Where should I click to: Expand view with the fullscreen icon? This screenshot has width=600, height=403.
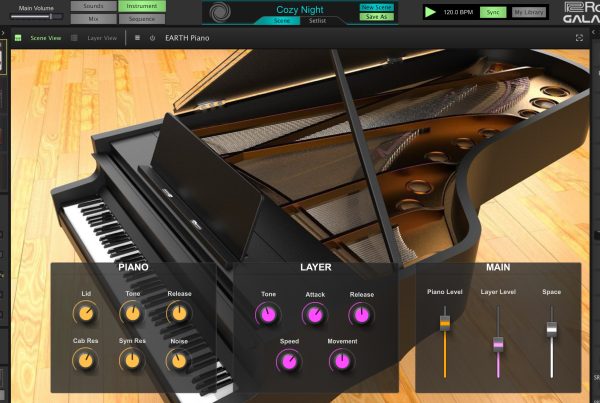pyautogui.click(x=579, y=38)
